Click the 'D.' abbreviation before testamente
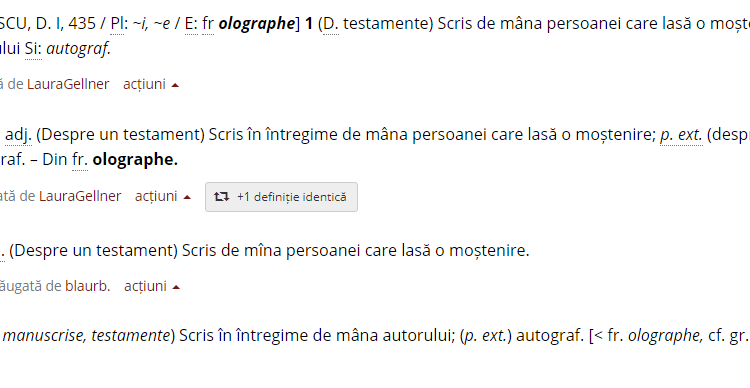Image resolution: width=750 pixels, height=388 pixels. [x=331, y=23]
